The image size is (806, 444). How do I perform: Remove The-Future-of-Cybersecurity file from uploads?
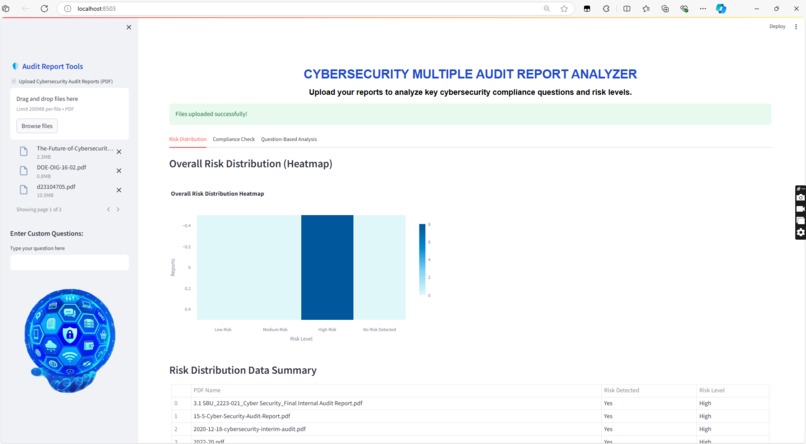tap(119, 152)
